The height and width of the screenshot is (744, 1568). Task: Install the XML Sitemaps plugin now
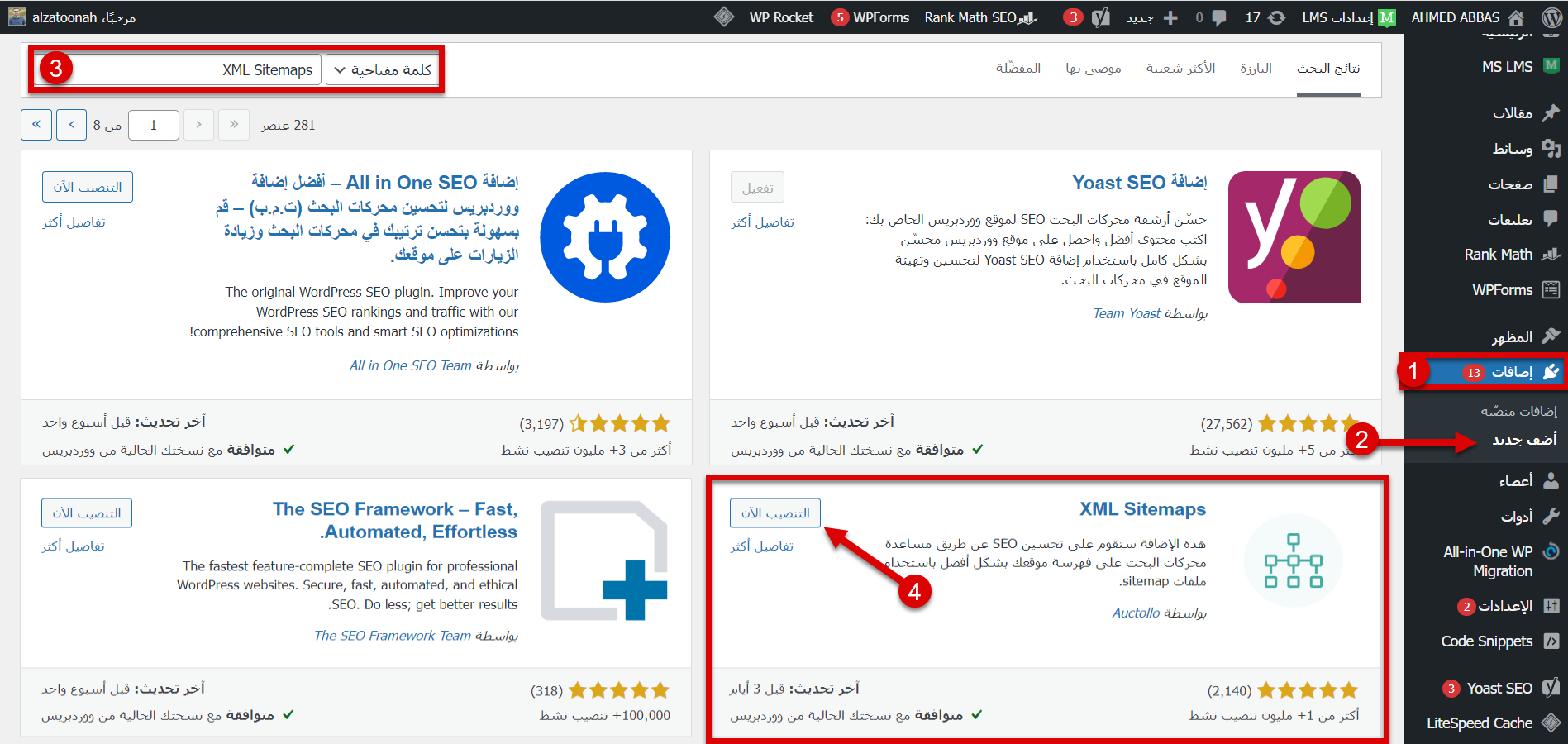coord(774,513)
